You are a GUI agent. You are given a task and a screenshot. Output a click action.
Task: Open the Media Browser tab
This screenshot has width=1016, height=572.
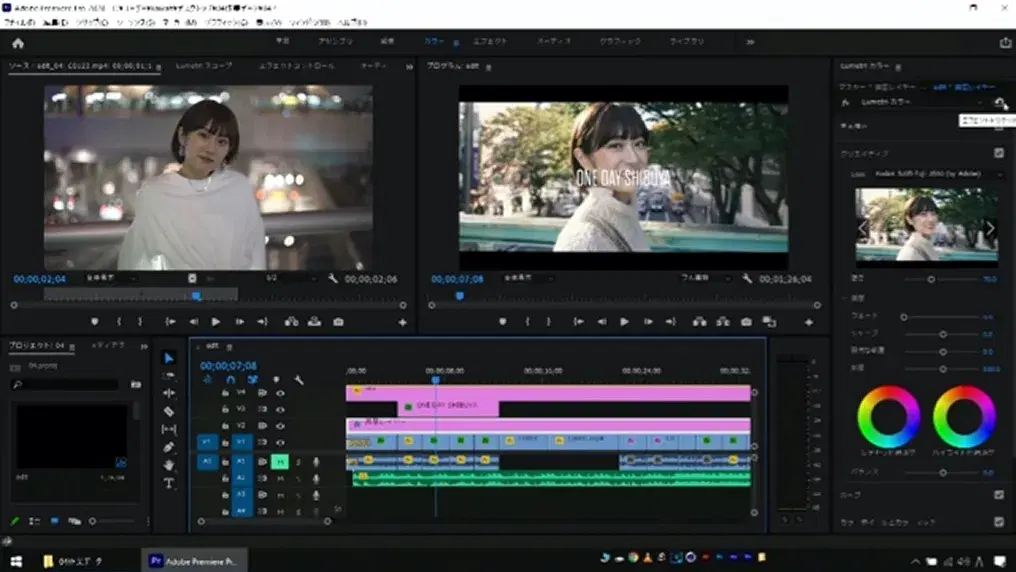point(108,346)
